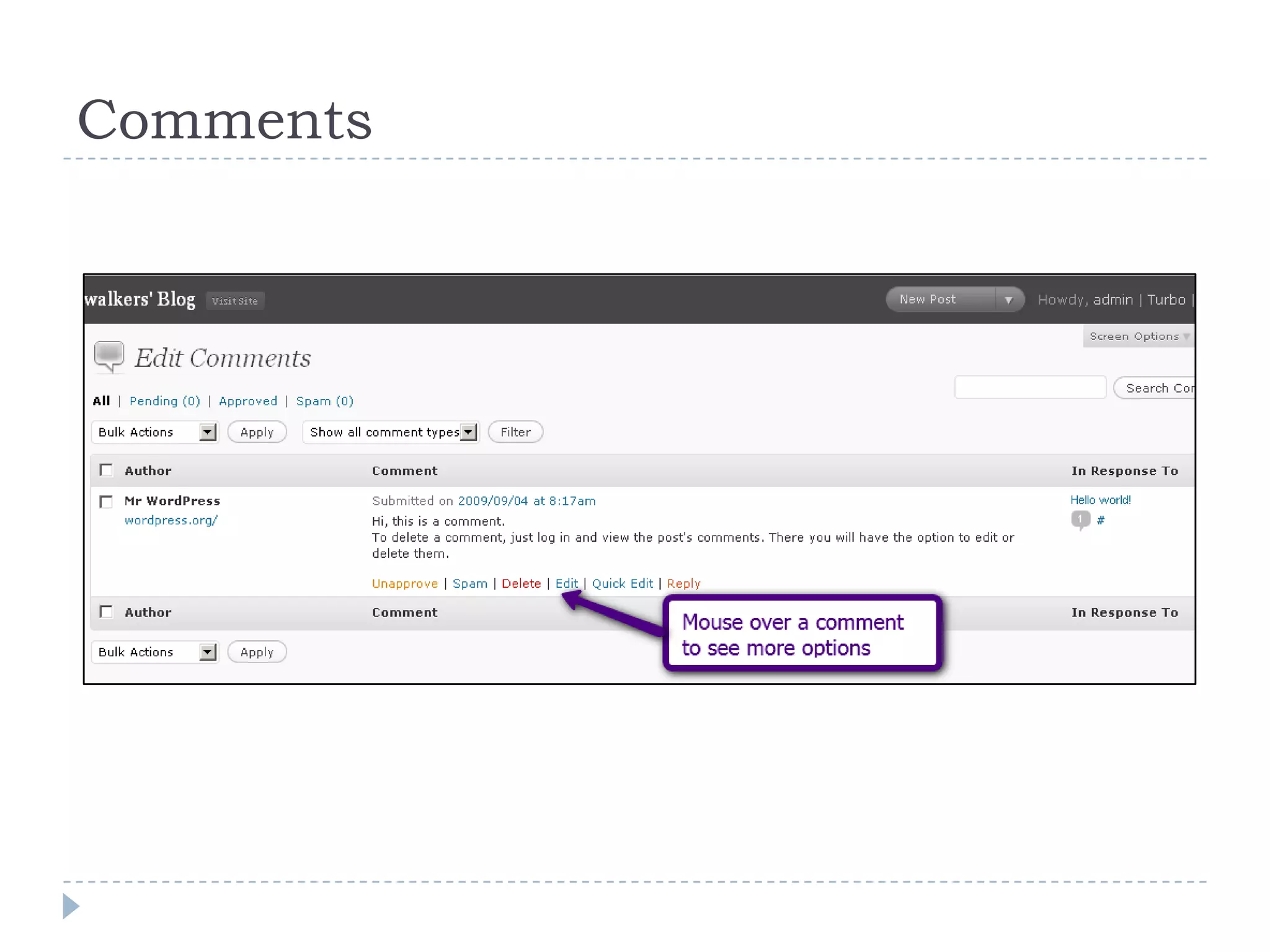Click the admin user link
Viewport: 1270px width, 952px height.
pos(1113,300)
